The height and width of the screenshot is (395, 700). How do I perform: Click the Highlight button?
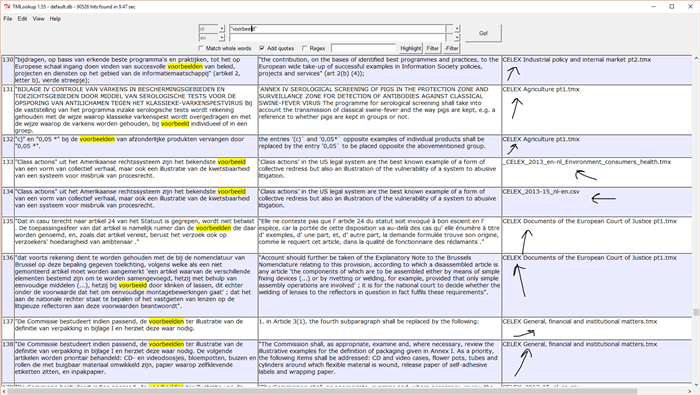click(410, 48)
